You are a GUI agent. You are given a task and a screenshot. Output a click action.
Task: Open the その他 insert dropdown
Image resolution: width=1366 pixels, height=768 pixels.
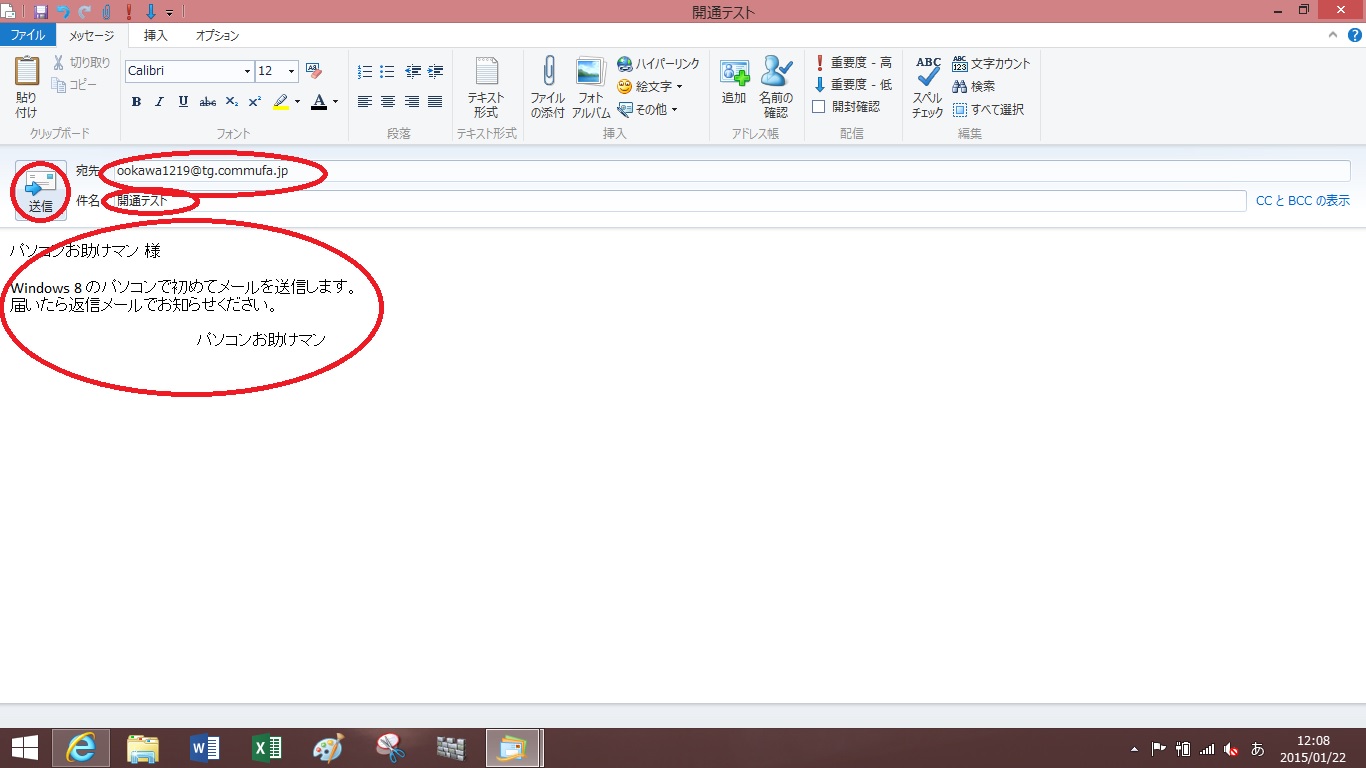[x=647, y=109]
